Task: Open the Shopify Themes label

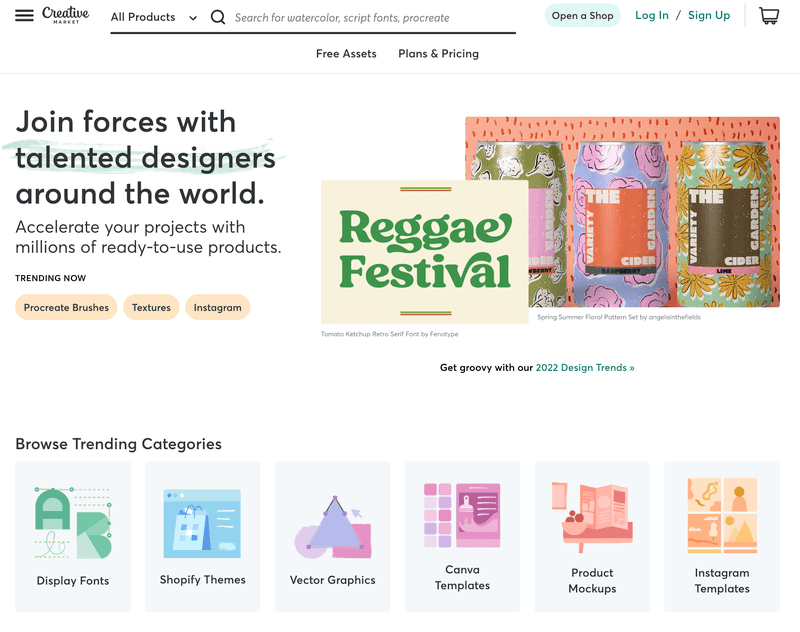Action: 203,580
